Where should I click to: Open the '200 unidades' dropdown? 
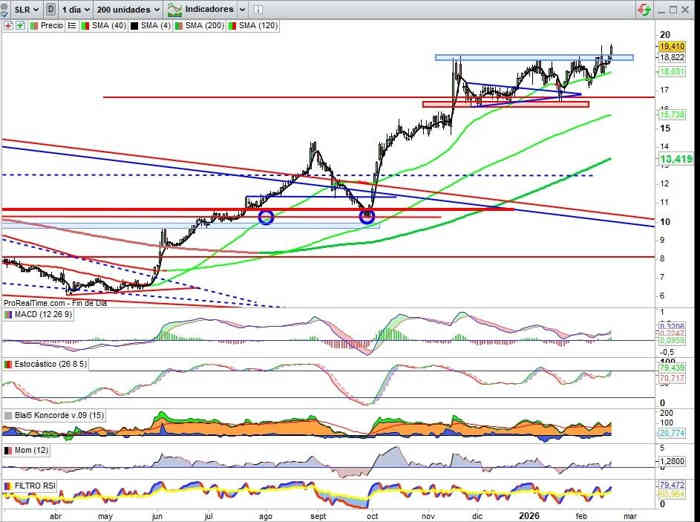point(127,8)
